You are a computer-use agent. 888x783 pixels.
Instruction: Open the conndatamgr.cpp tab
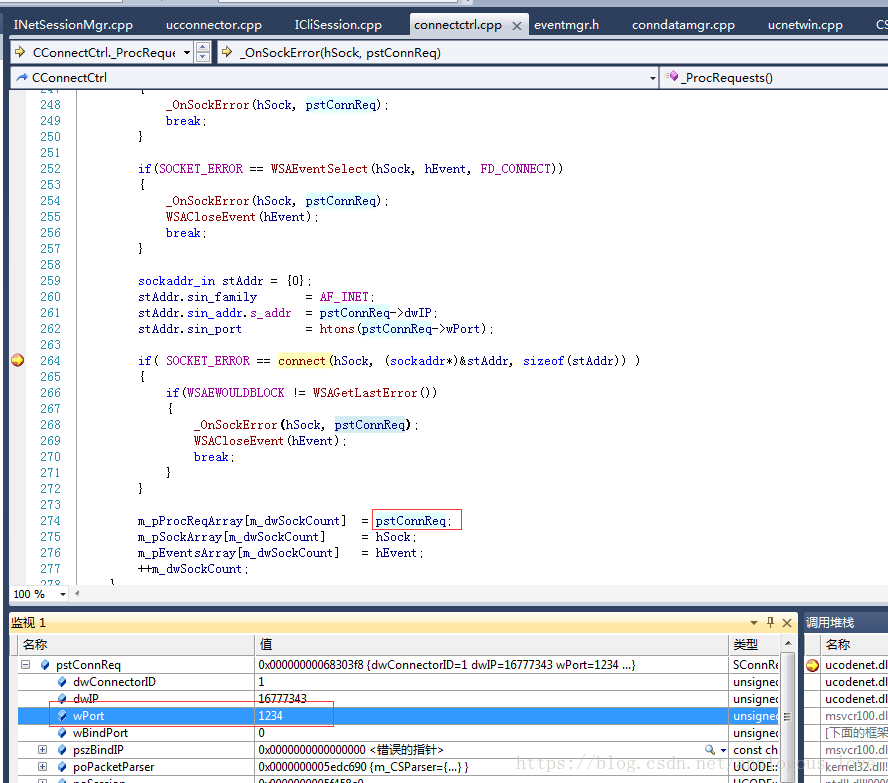tap(681, 24)
